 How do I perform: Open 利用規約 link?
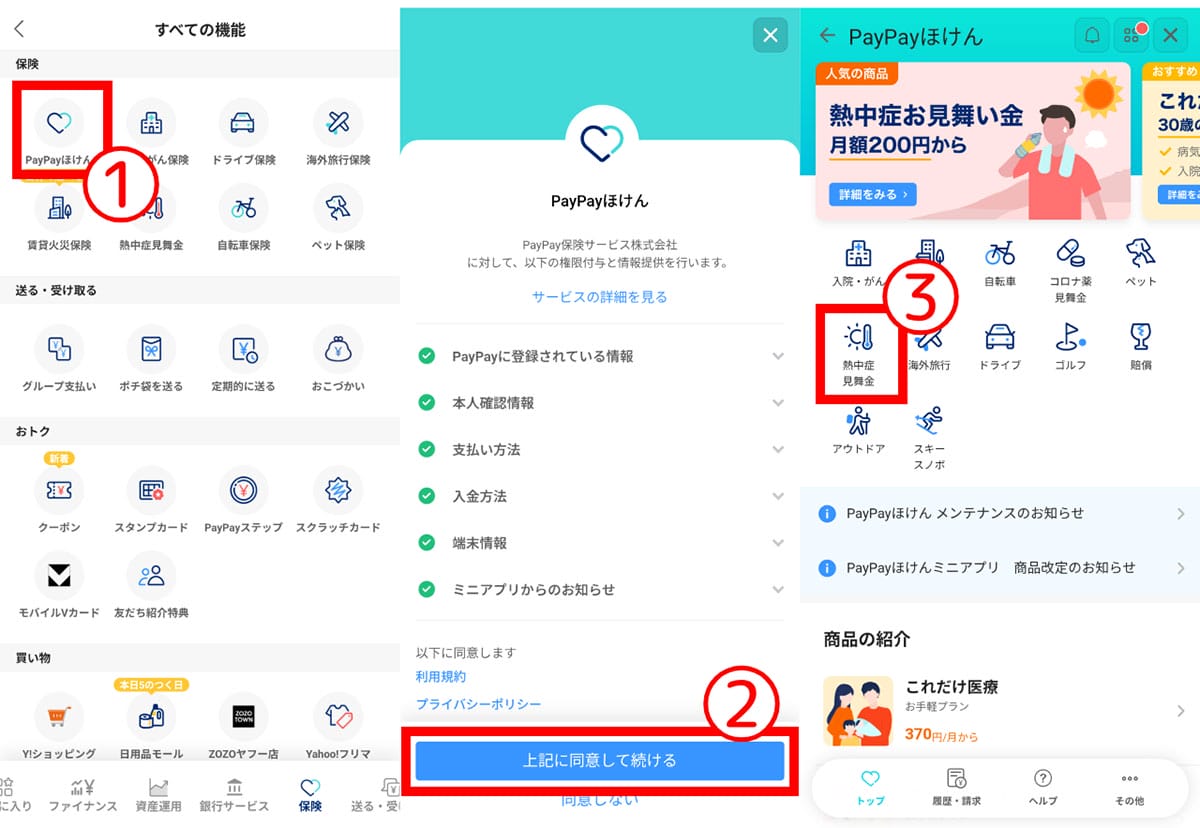pyautogui.click(x=441, y=677)
